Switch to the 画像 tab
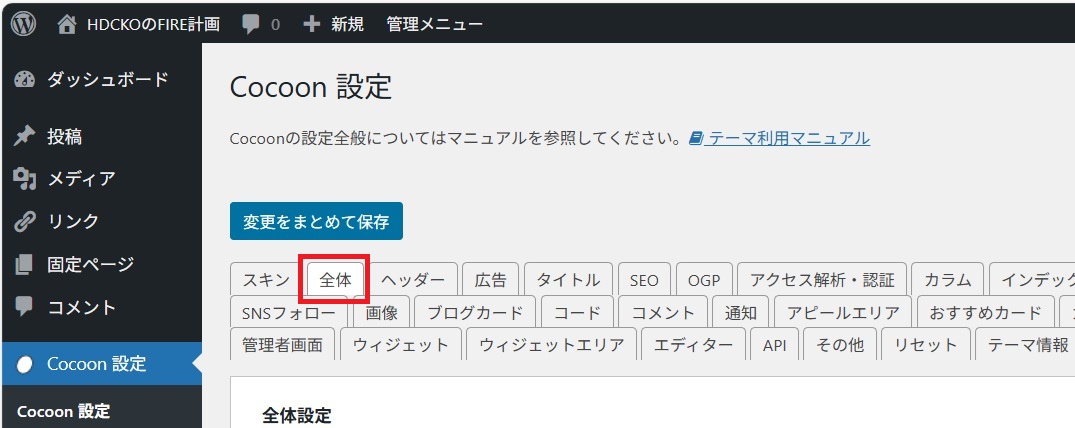 (x=381, y=313)
